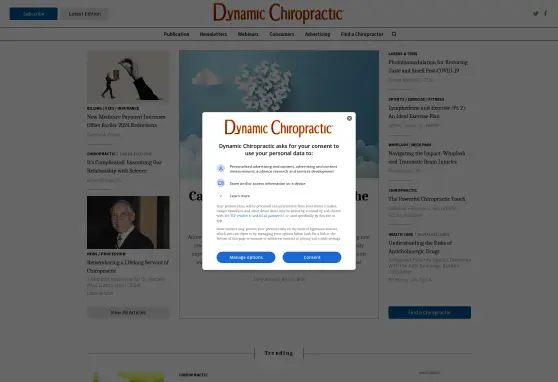Open The Powerful Chiropractic Touch article link
Screen dimensions: 558x382
tap(427, 199)
